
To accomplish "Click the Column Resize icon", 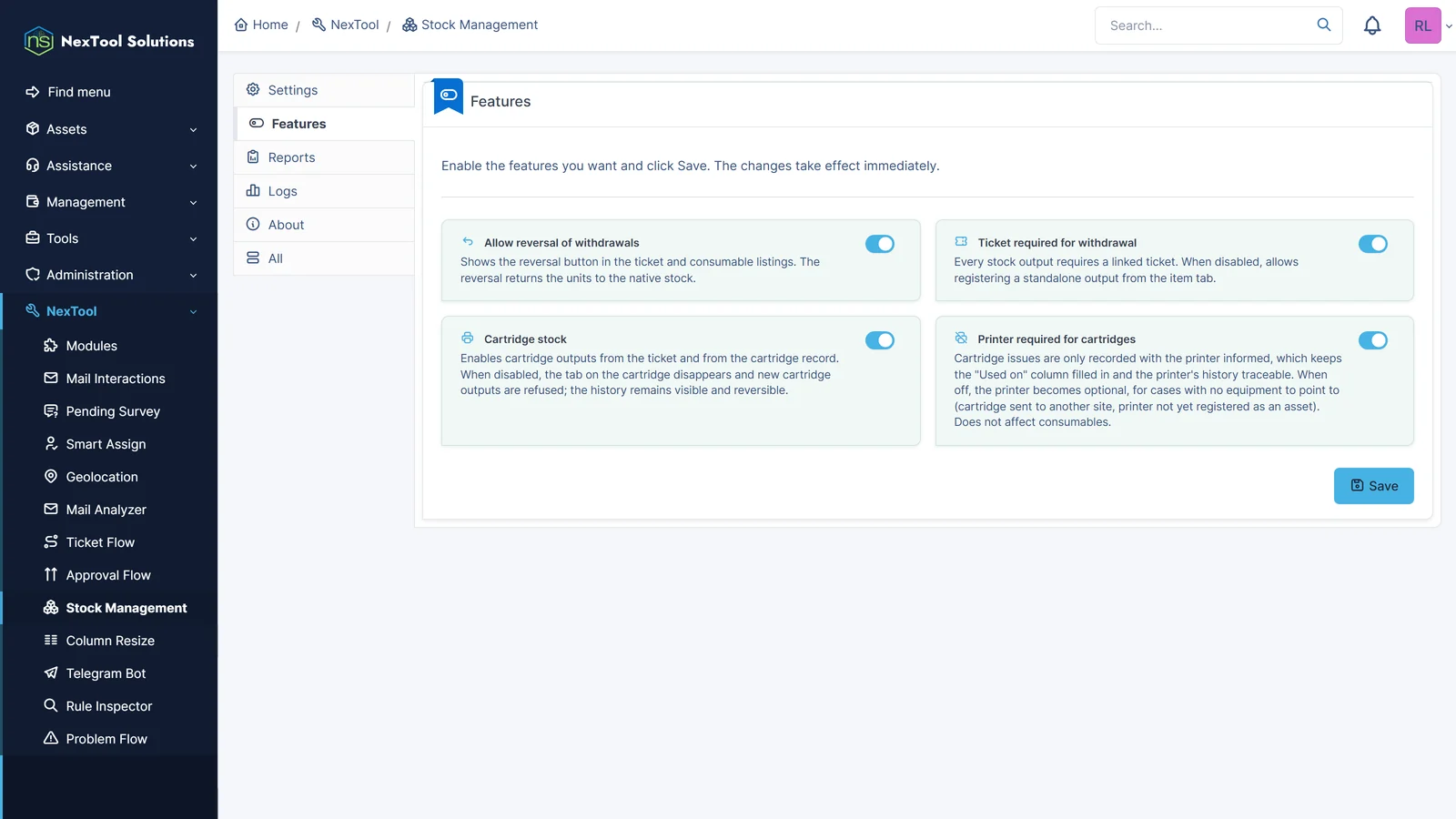I will point(51,641).
